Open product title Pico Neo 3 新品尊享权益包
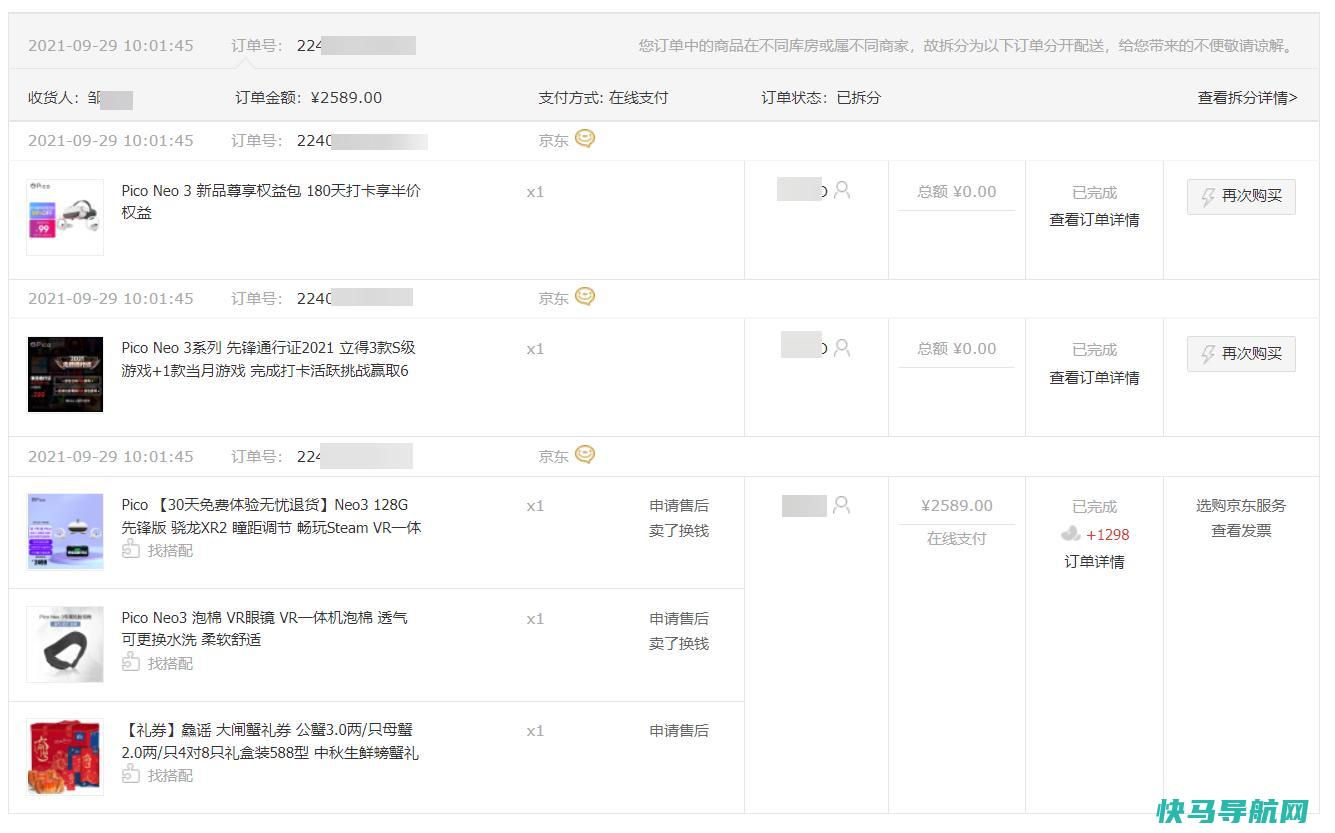Image resolution: width=1335 pixels, height=833 pixels. (x=272, y=201)
